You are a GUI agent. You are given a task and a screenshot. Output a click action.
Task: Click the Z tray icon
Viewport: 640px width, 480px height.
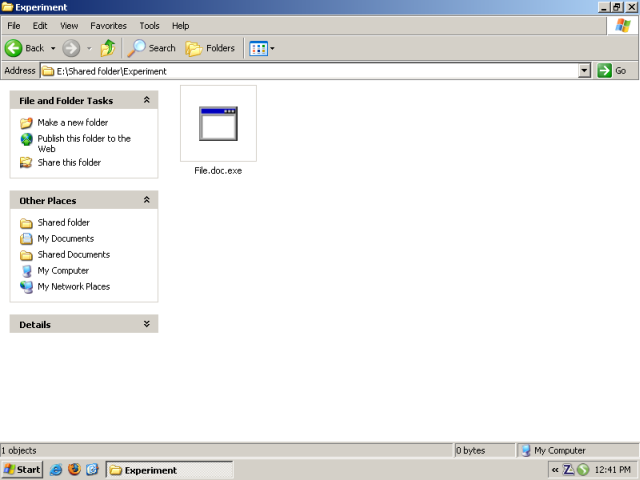pyautogui.click(x=568, y=470)
